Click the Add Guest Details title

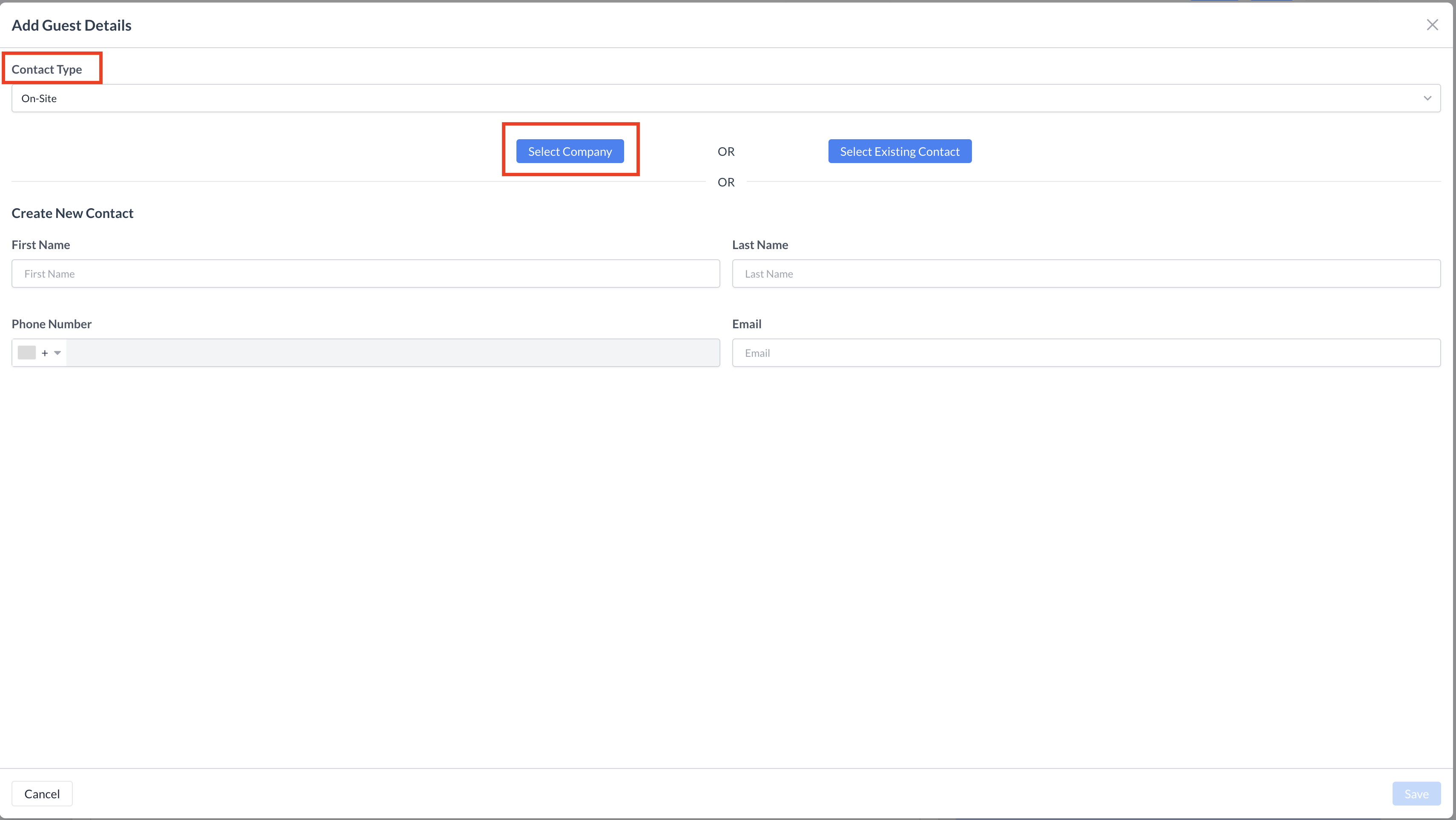(71, 26)
